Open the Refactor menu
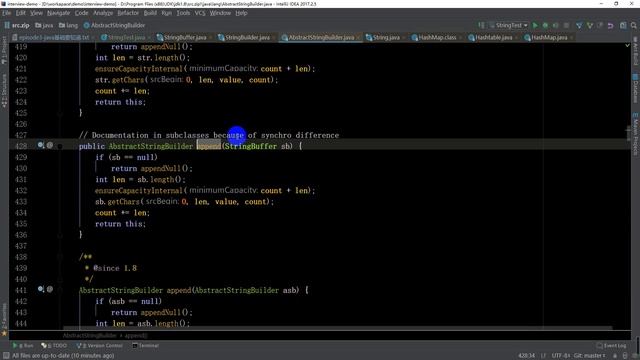This screenshot has width=640, height=360. pos(128,13)
